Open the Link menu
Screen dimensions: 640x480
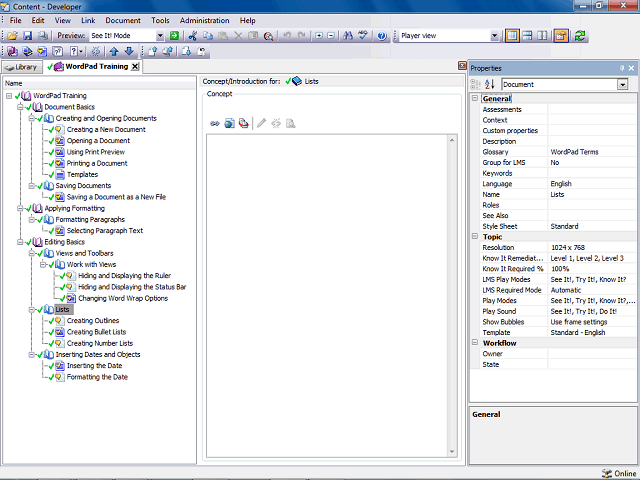(88, 20)
